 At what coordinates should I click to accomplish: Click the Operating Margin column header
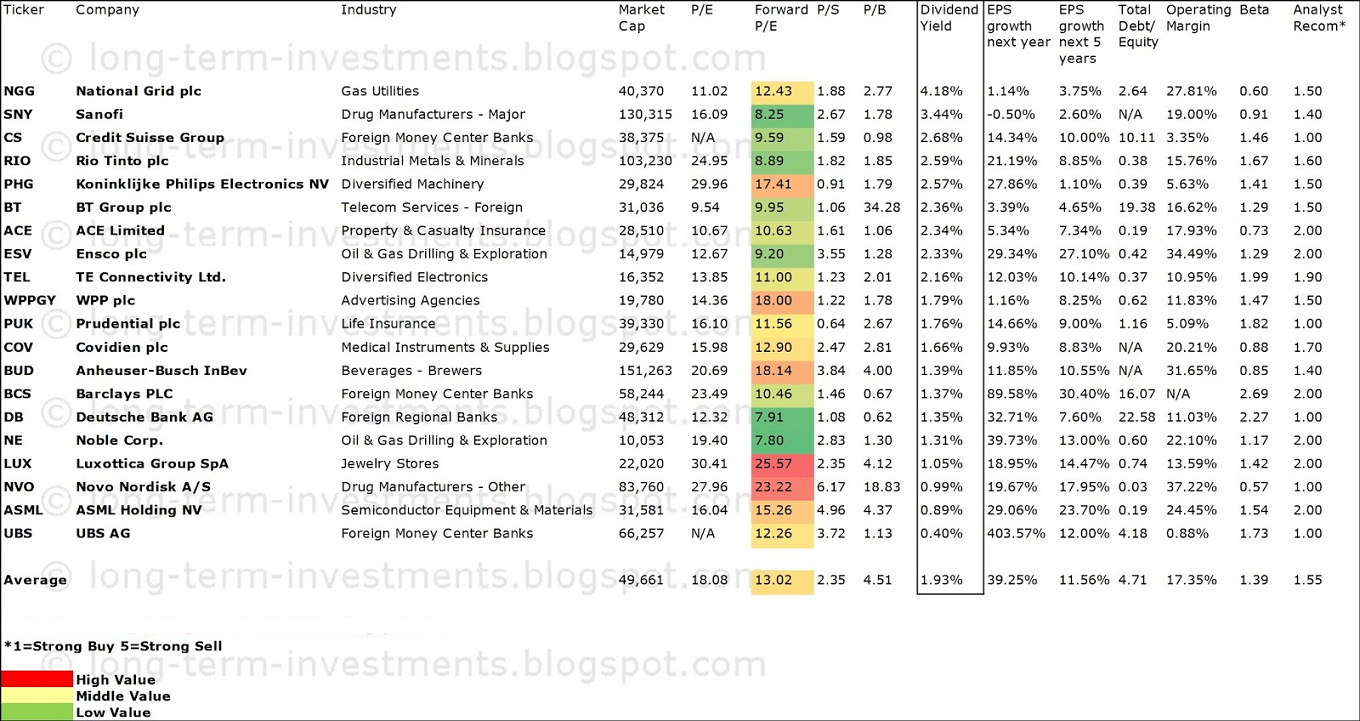tap(1198, 18)
